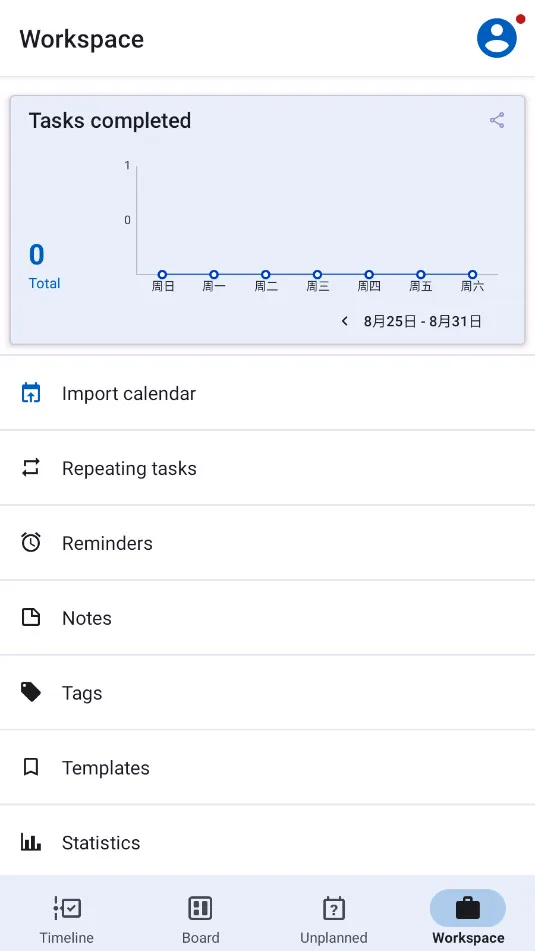Open the user profile avatar

click(497, 38)
